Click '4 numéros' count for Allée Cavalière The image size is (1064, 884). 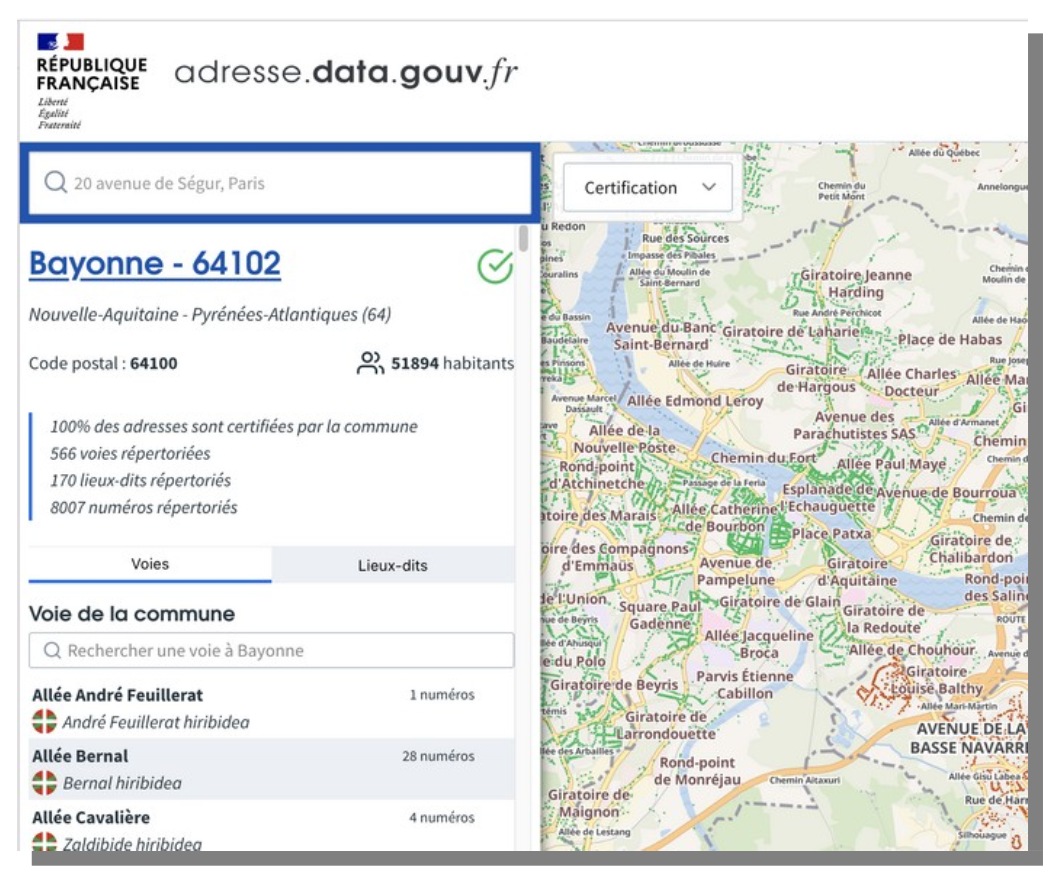pos(442,818)
